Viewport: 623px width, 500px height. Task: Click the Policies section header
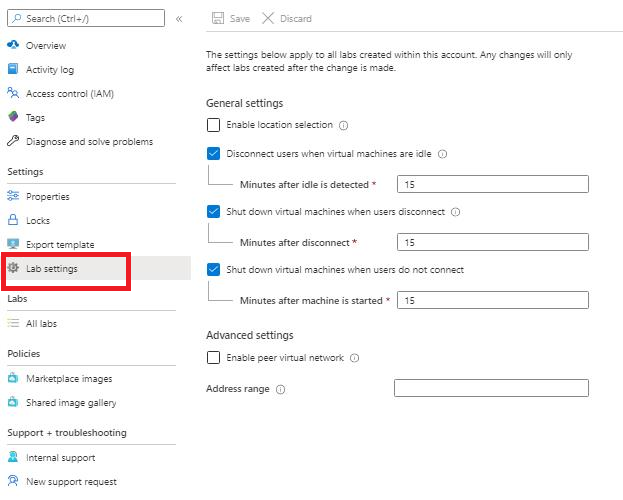tap(23, 353)
